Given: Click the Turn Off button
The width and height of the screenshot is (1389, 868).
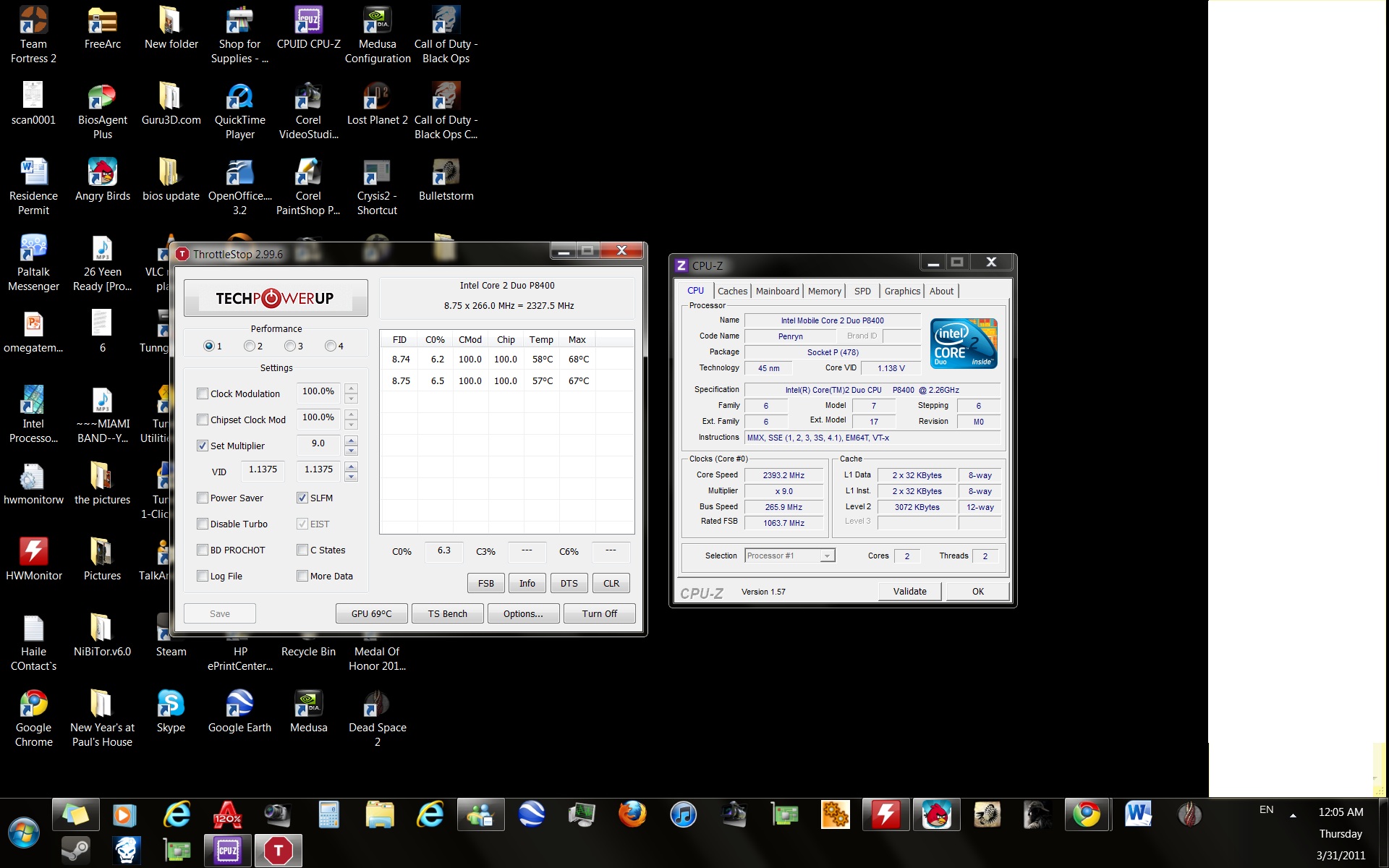Looking at the screenshot, I should (600, 613).
